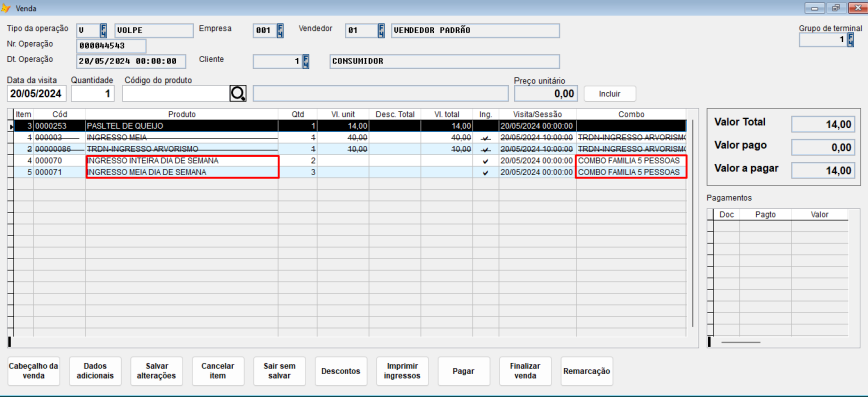The height and width of the screenshot is (399, 868).
Task: Click Salvar alterações button
Action: (156, 371)
